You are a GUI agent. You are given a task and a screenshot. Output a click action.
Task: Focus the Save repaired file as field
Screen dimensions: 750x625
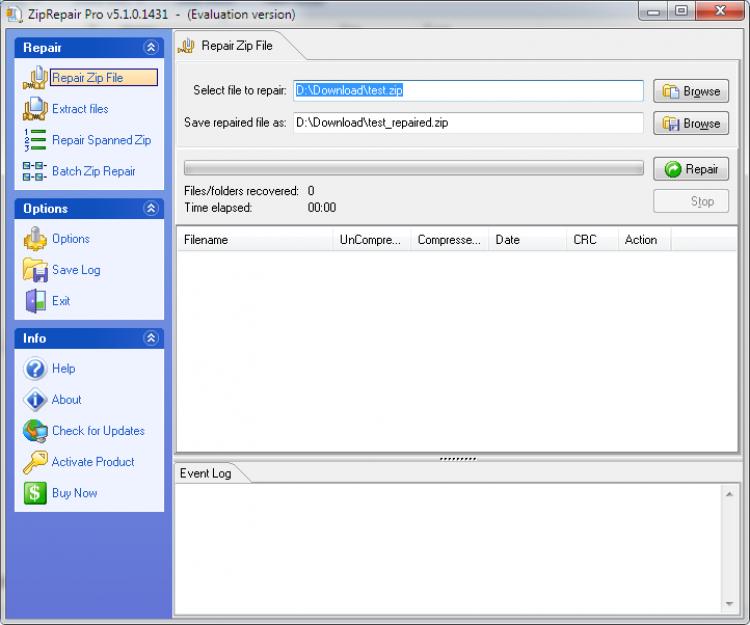coord(468,123)
